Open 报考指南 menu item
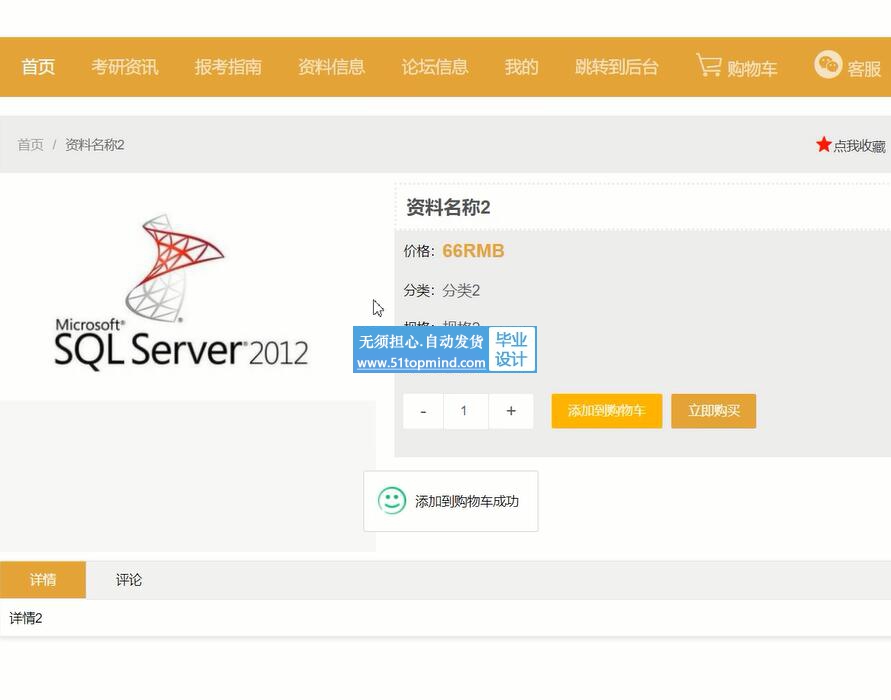Viewport: 891px width, 700px height. pos(228,67)
